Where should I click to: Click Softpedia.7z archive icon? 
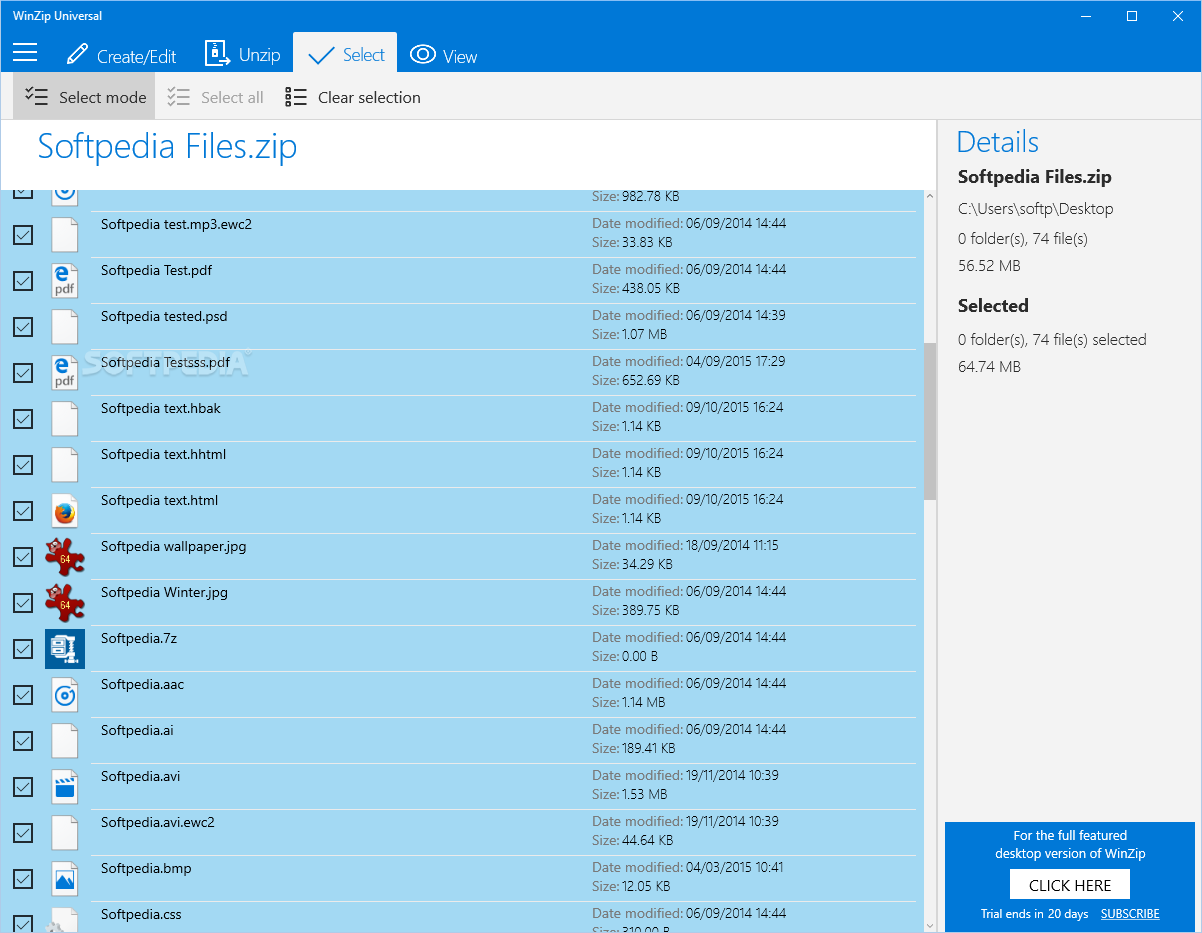[x=65, y=649]
